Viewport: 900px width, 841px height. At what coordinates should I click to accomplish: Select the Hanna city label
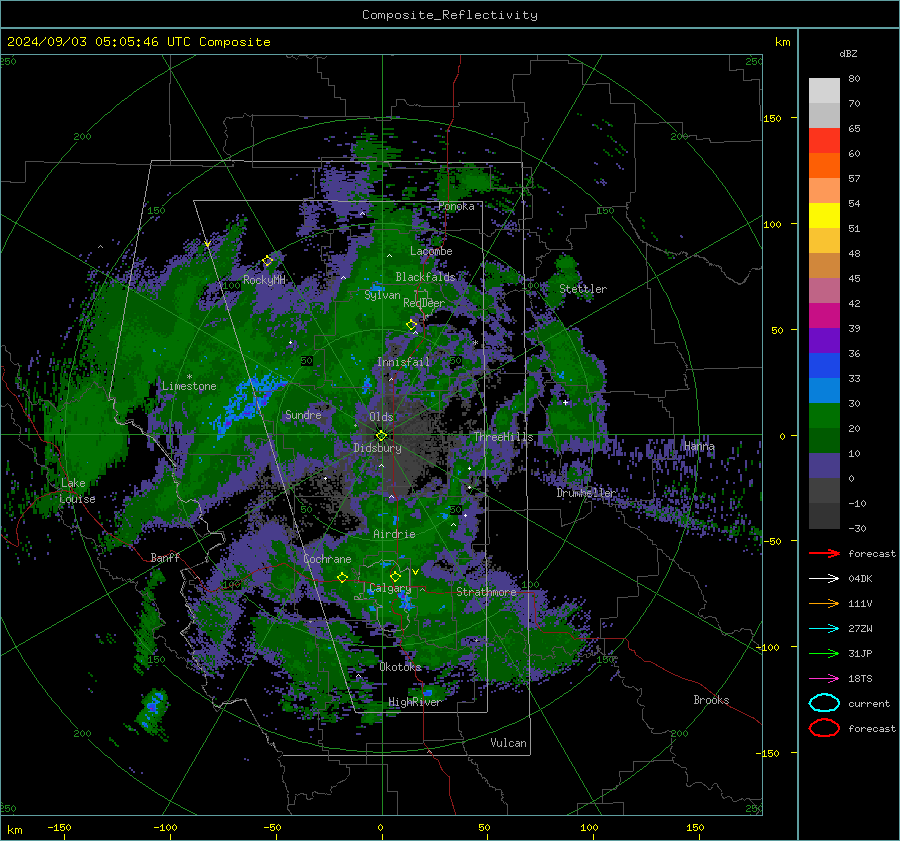pos(699,446)
